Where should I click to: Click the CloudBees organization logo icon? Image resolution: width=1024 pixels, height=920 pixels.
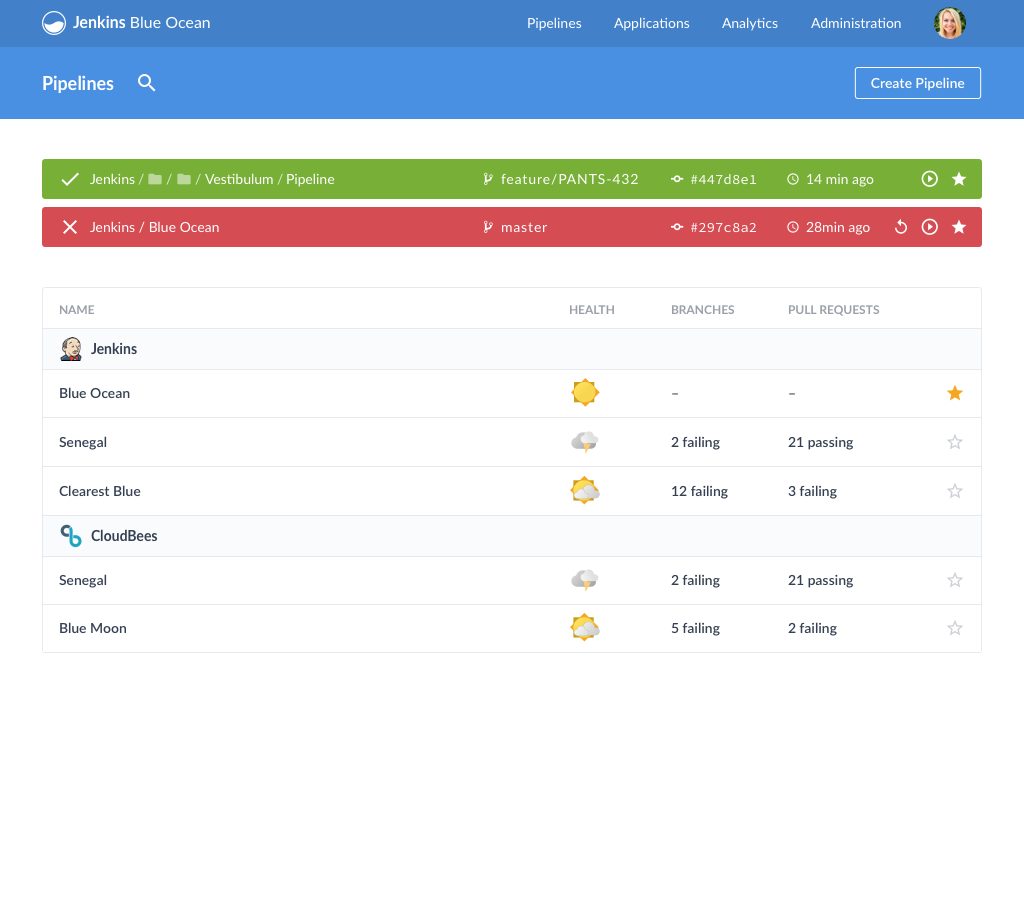point(71,536)
